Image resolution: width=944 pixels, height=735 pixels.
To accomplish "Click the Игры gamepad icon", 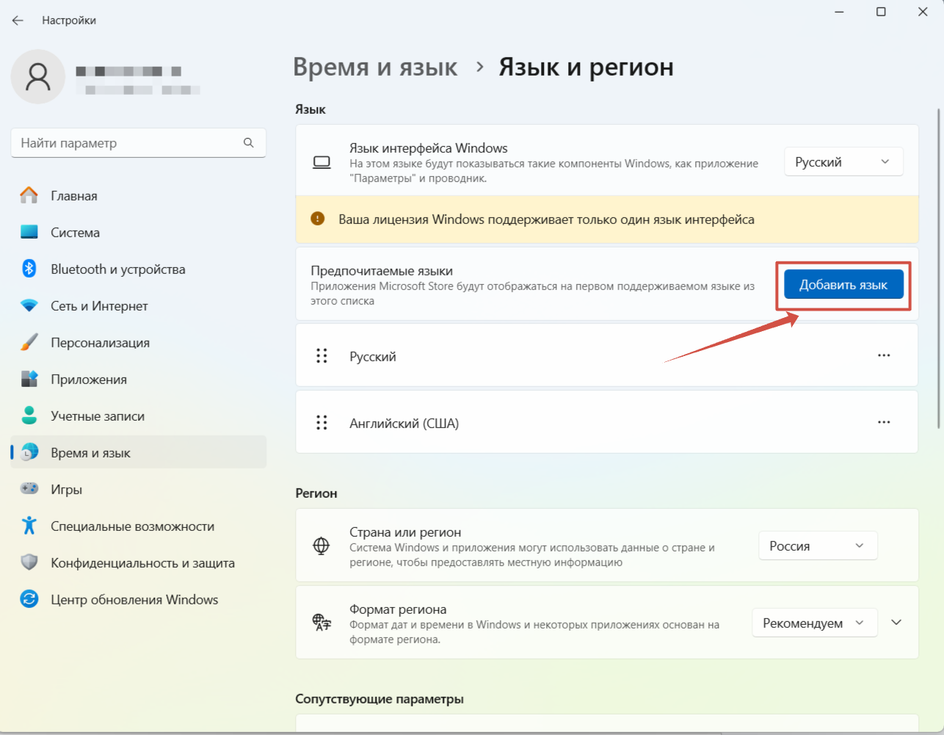I will tap(29, 488).
